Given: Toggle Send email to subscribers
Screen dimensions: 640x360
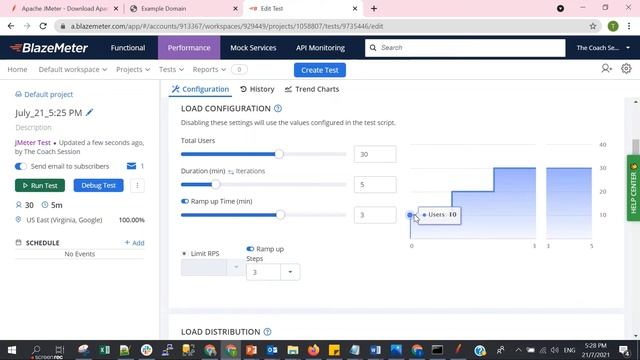Looking at the screenshot, I should [x=20, y=166].
